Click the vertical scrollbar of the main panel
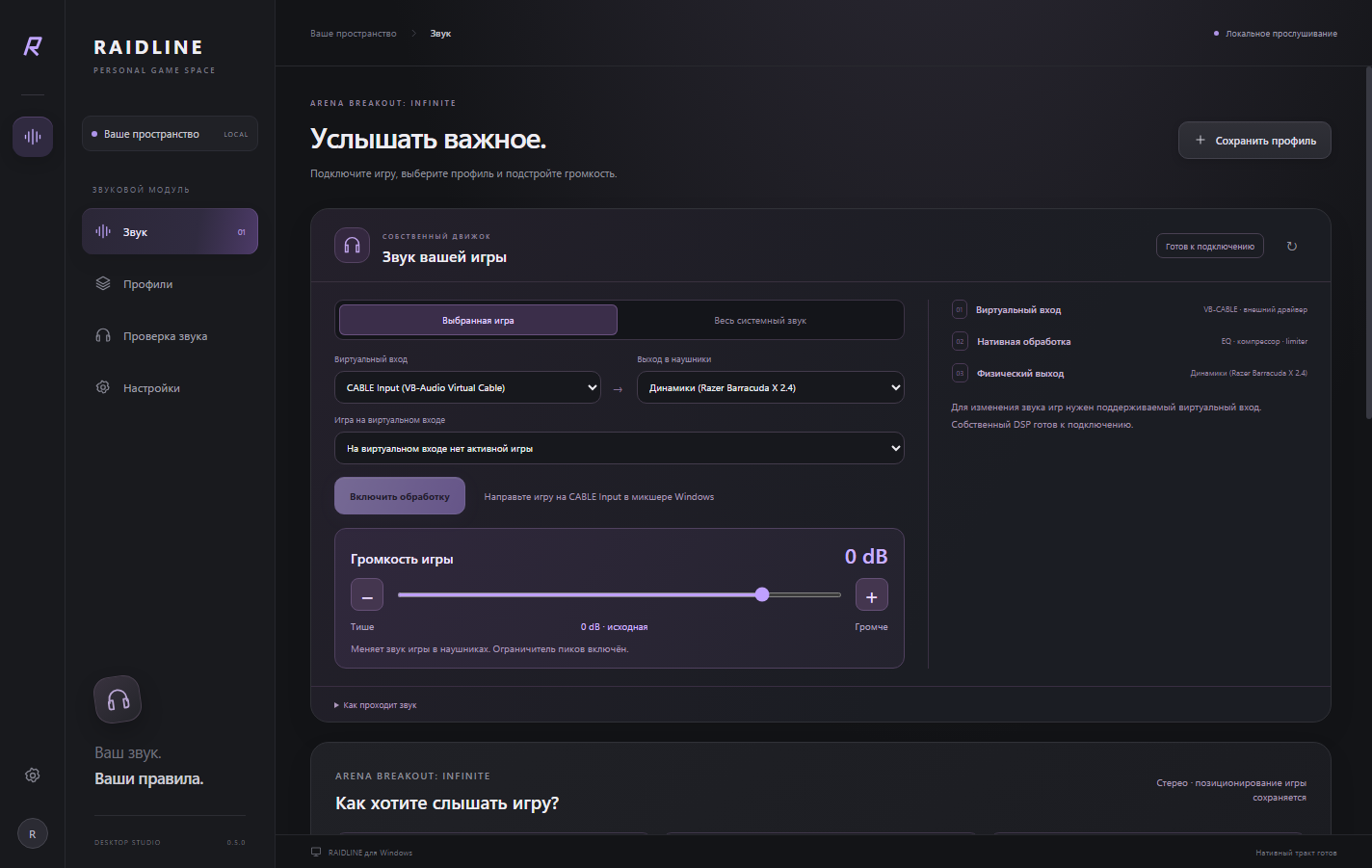Image resolution: width=1372 pixels, height=868 pixels. [1368, 243]
